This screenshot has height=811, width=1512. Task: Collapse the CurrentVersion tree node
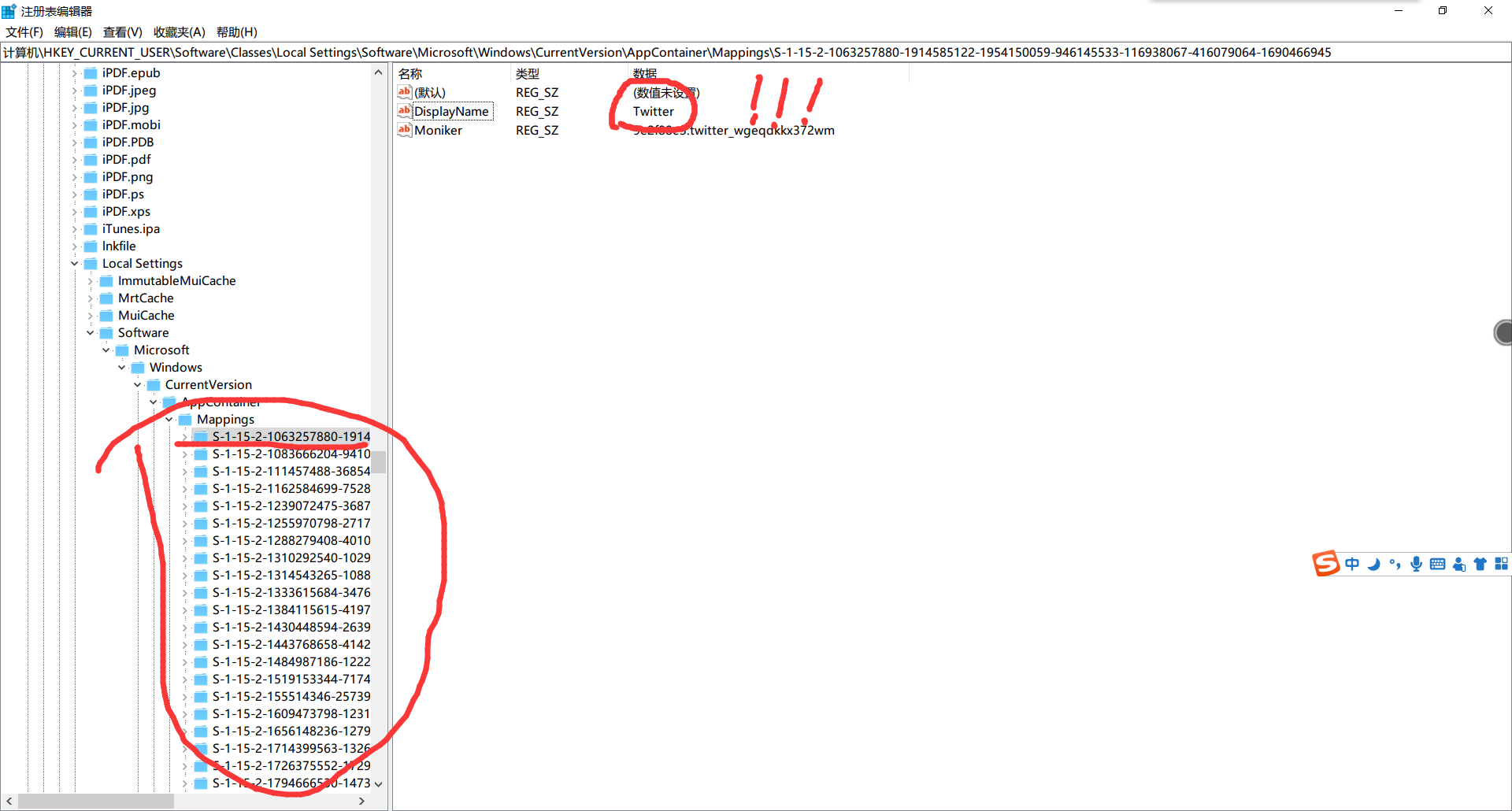[x=138, y=385]
